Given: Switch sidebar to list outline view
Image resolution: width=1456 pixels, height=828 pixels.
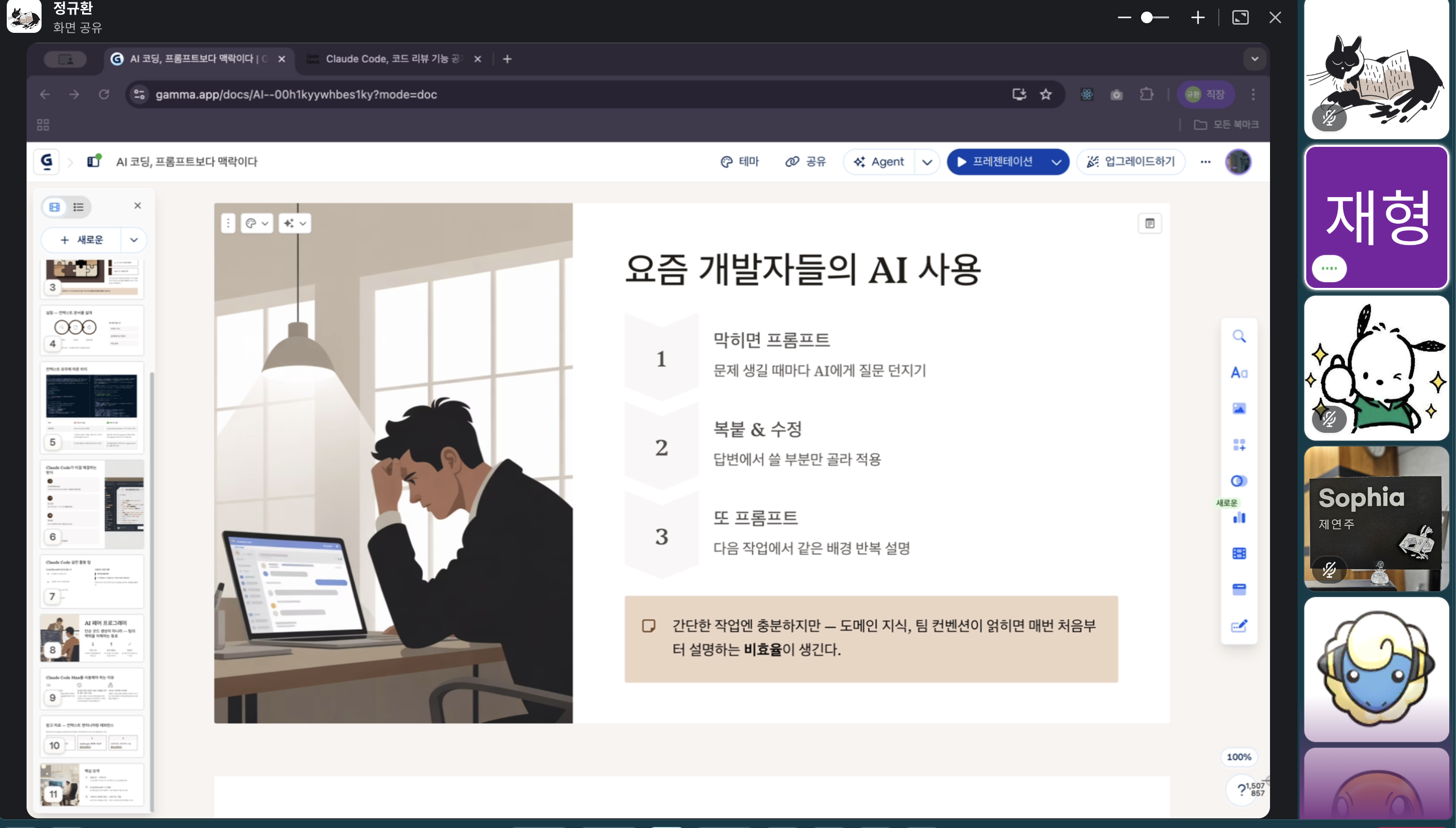Looking at the screenshot, I should point(78,207).
